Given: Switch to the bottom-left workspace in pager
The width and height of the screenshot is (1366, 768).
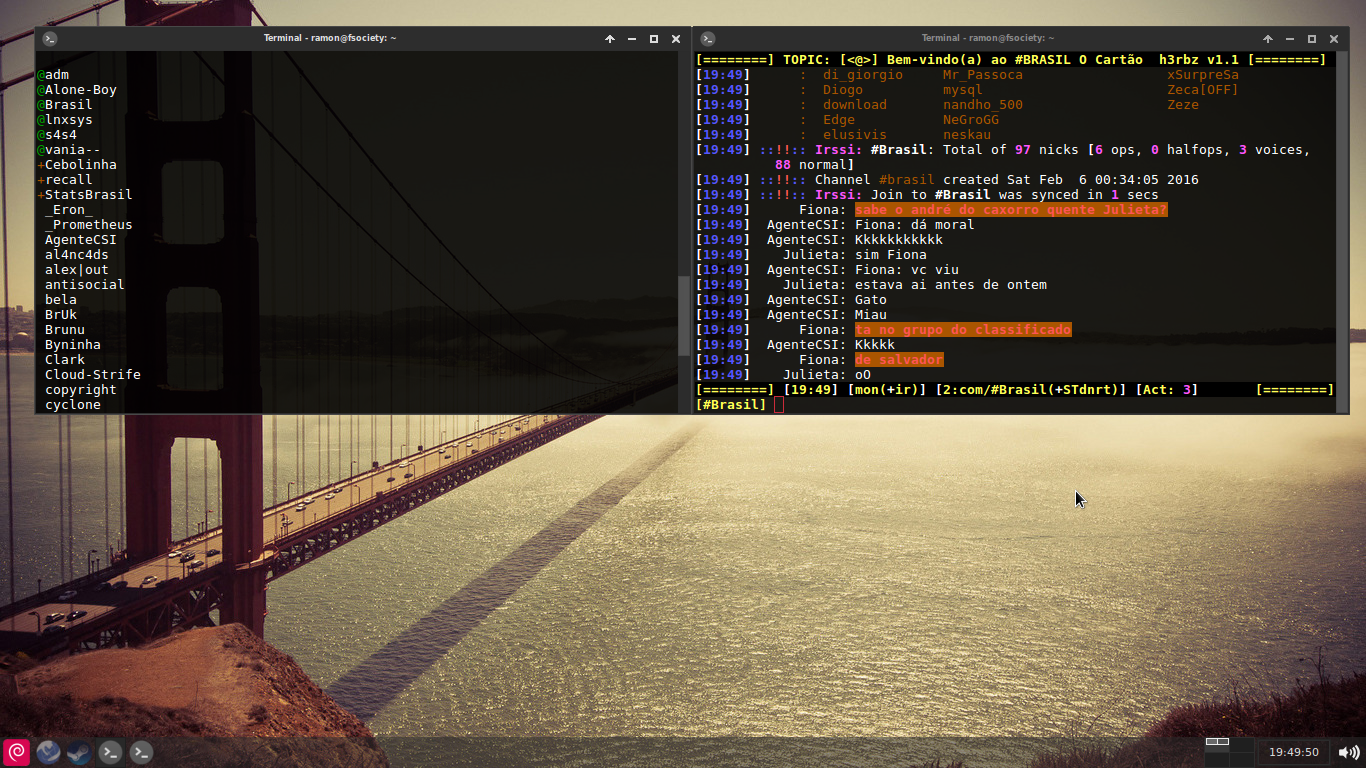Looking at the screenshot, I should coord(1217,758).
